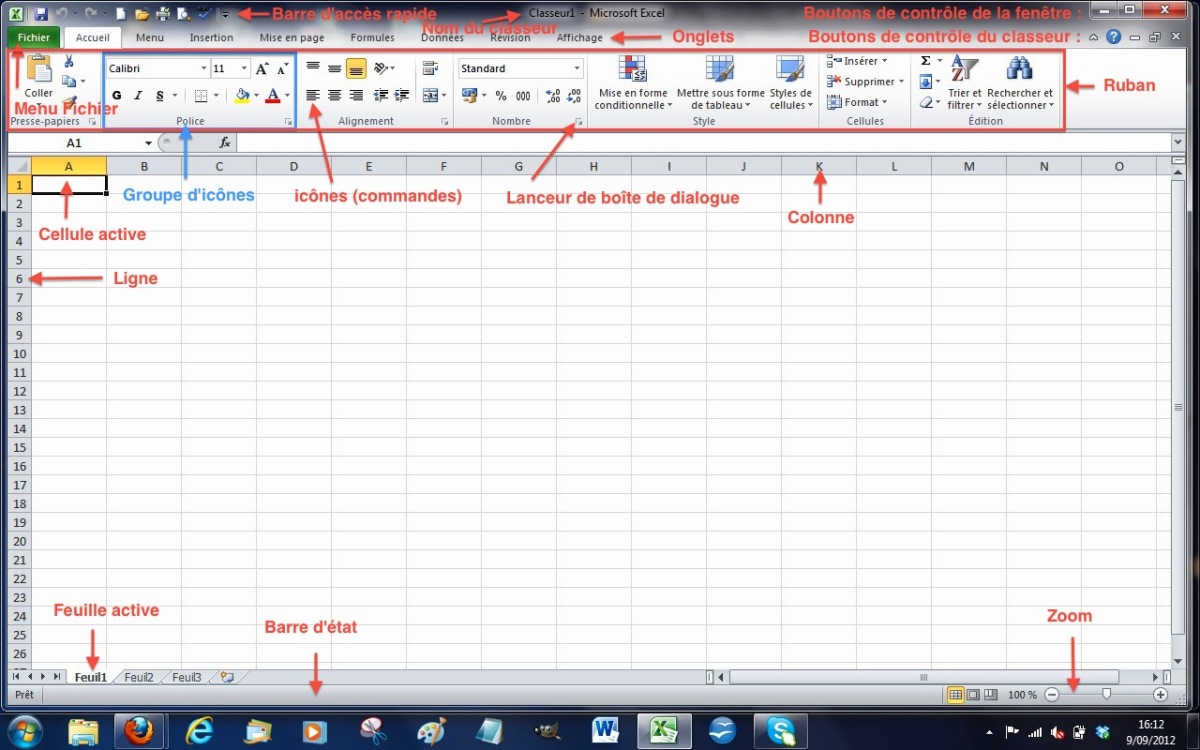Save the workbook from the quick access toolbar
1200x750 pixels.
(x=41, y=14)
